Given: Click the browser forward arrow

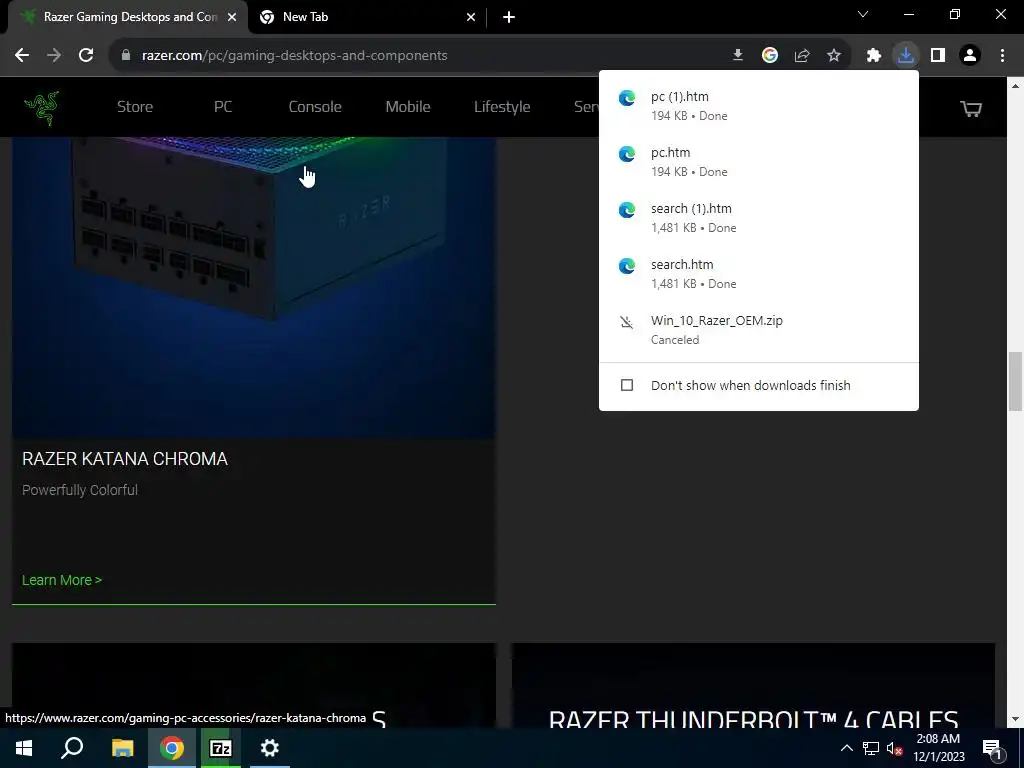Looking at the screenshot, I should point(54,56).
